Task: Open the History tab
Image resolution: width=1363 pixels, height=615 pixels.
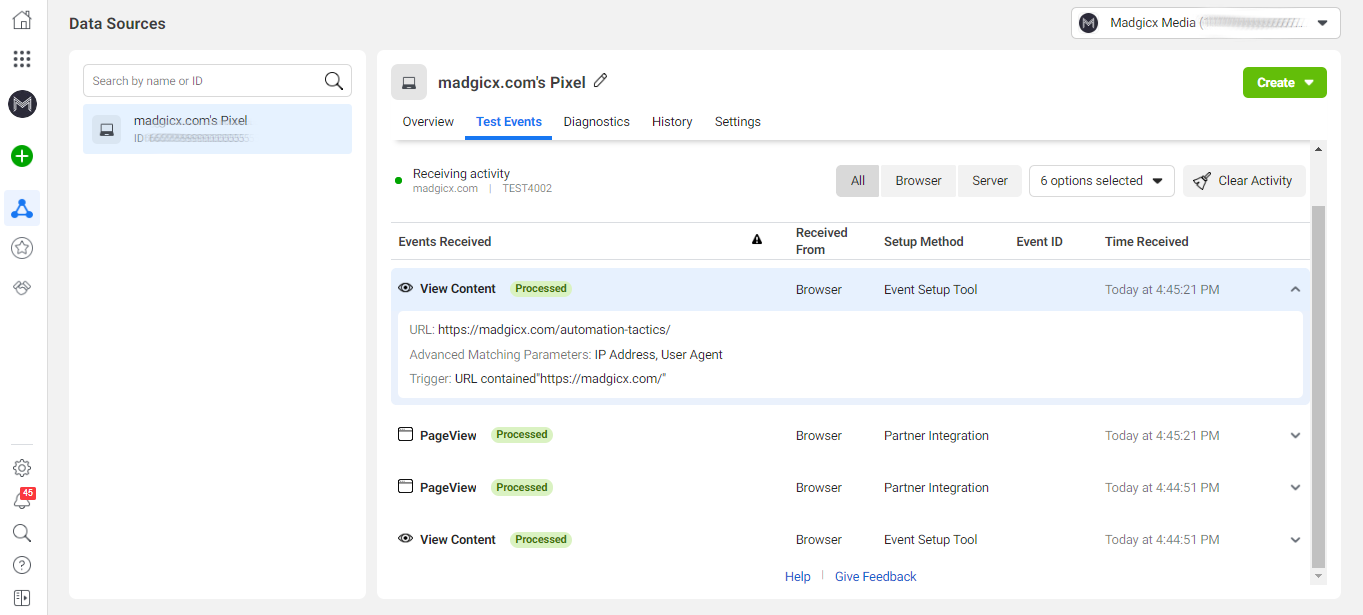Action: [672, 122]
